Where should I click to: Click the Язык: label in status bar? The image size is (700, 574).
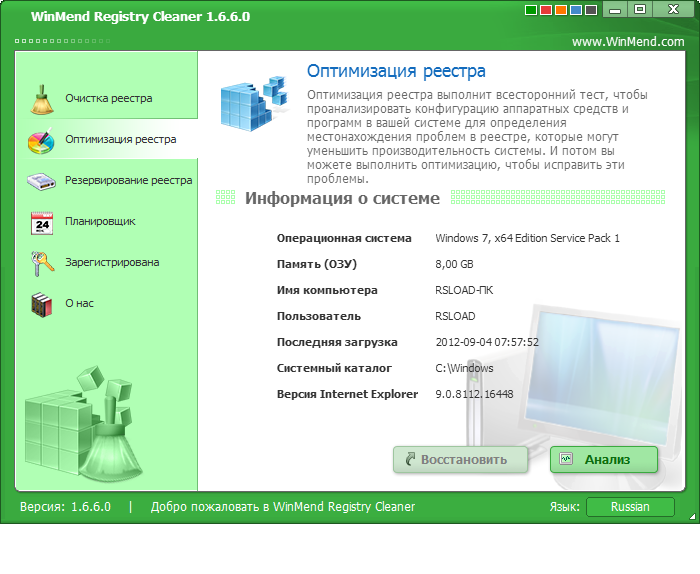click(x=564, y=507)
